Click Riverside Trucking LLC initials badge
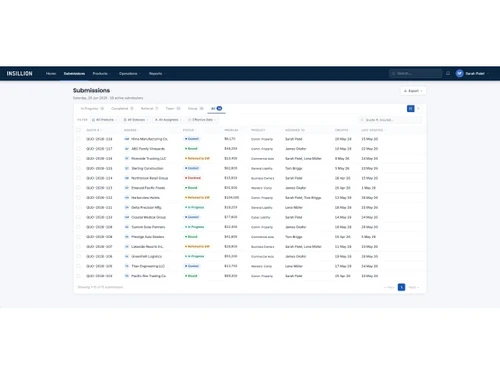 tap(127, 158)
